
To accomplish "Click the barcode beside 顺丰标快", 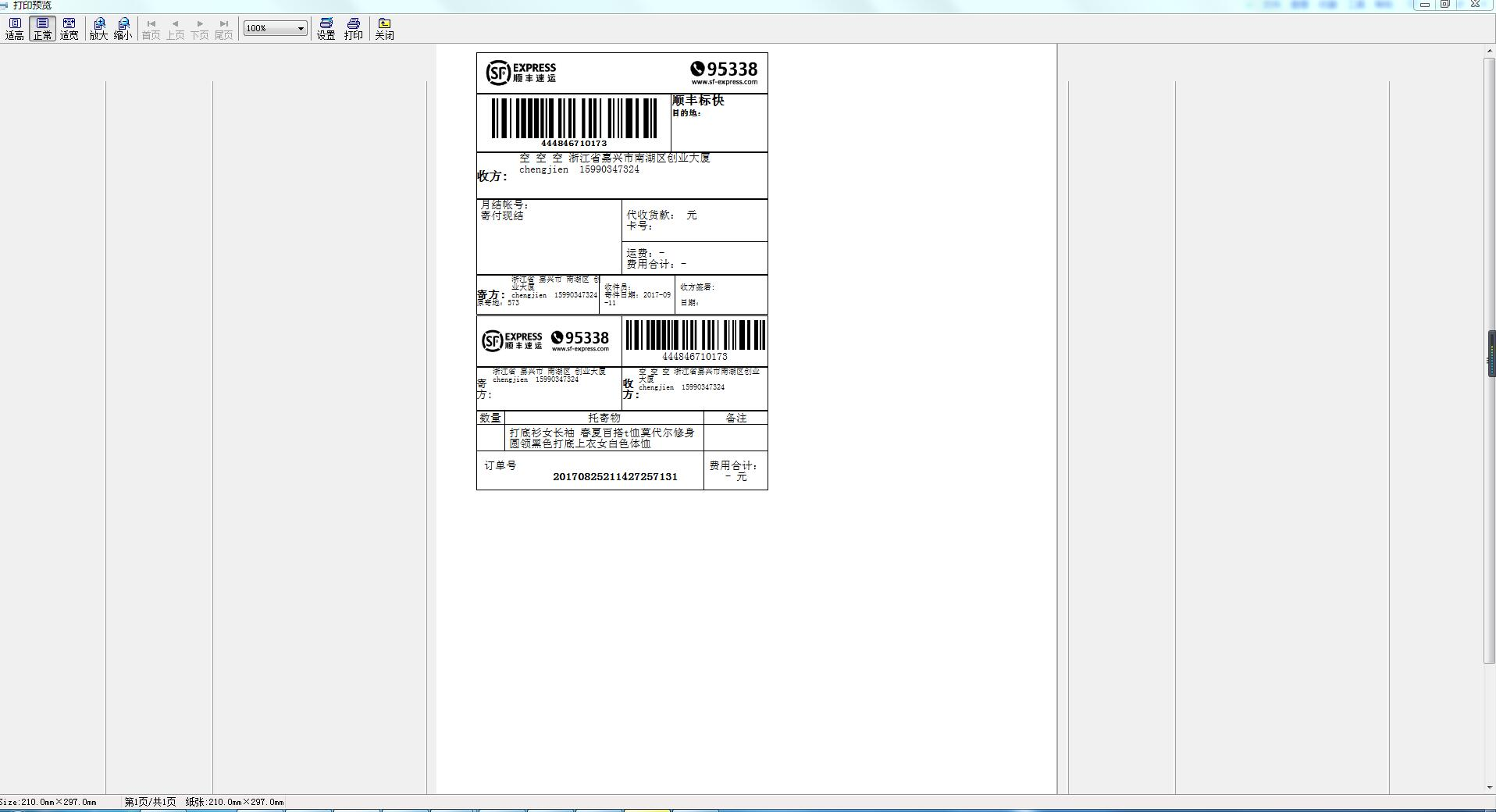I will (x=574, y=118).
